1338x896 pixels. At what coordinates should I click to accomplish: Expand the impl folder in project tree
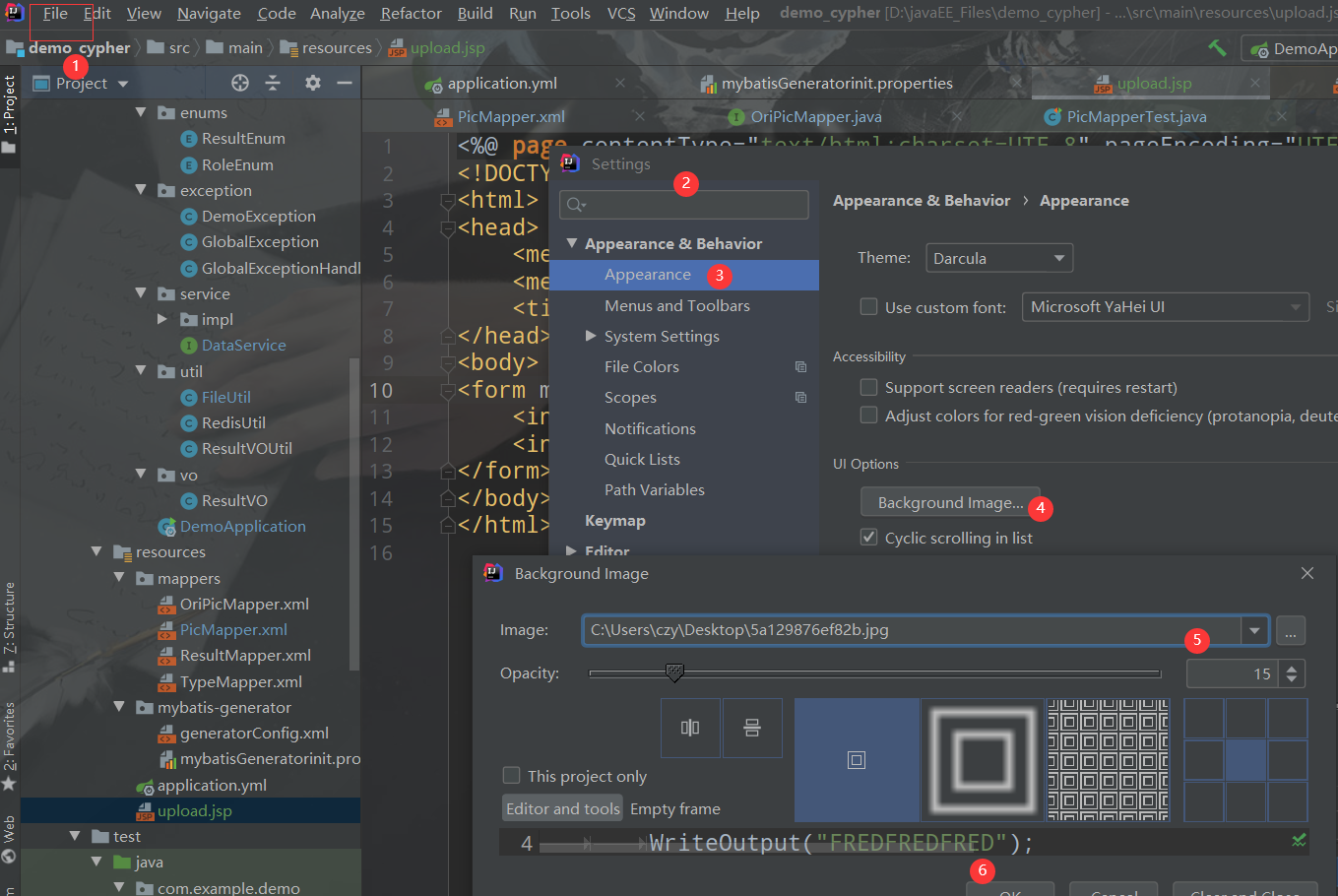162,319
